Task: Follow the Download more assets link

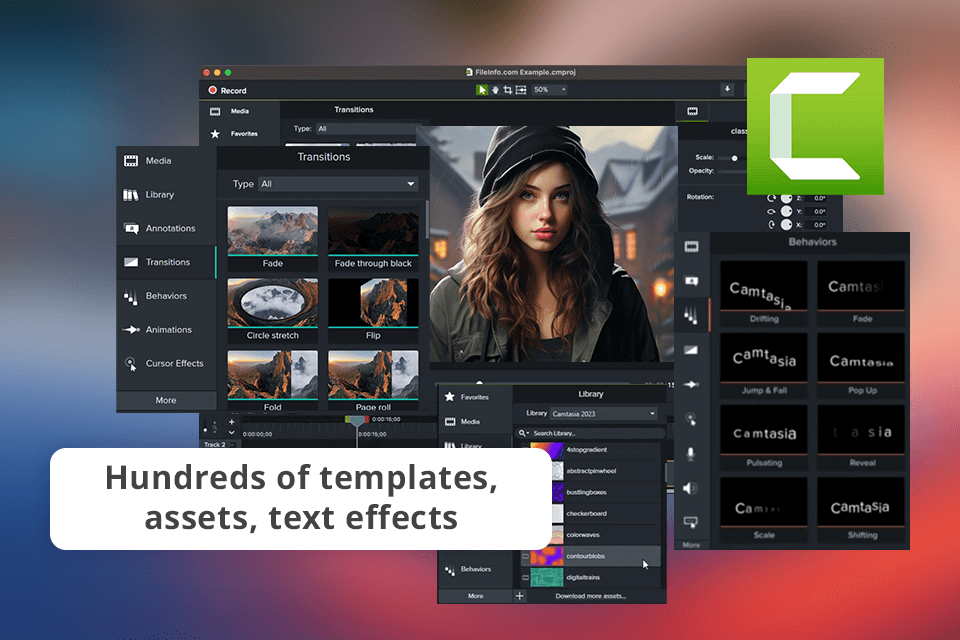Action: [590, 596]
